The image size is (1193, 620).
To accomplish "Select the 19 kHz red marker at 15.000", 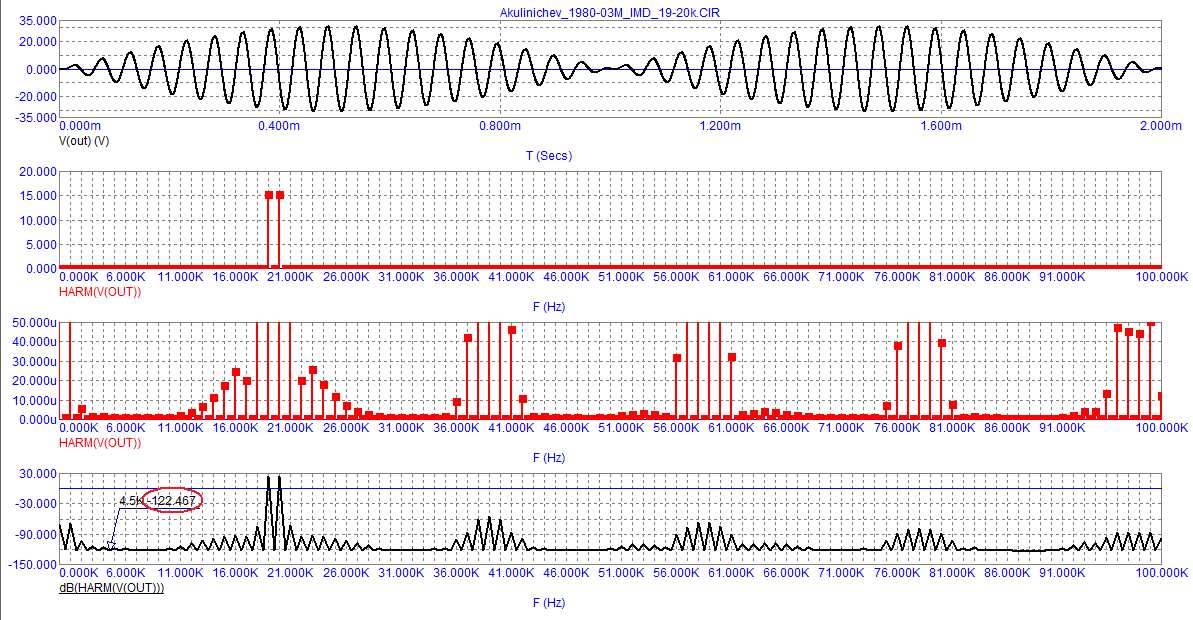I will pyautogui.click(x=269, y=196).
